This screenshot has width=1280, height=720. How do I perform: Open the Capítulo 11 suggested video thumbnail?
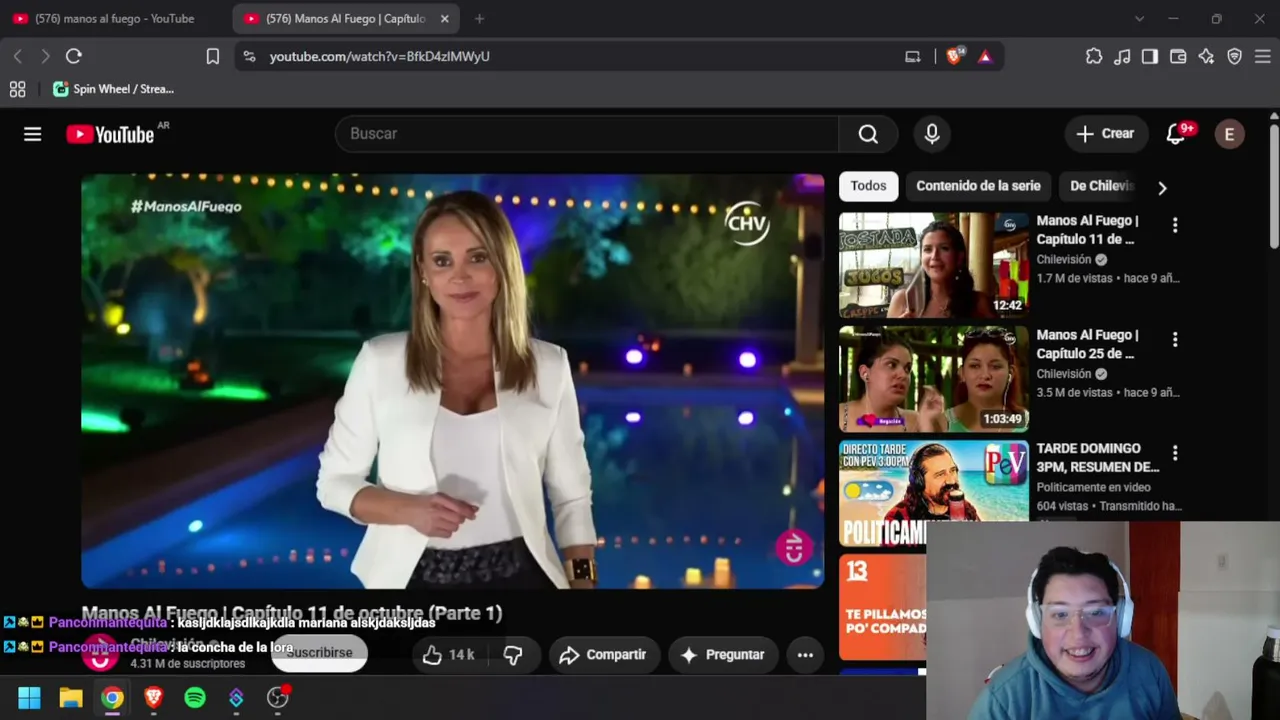click(x=934, y=265)
